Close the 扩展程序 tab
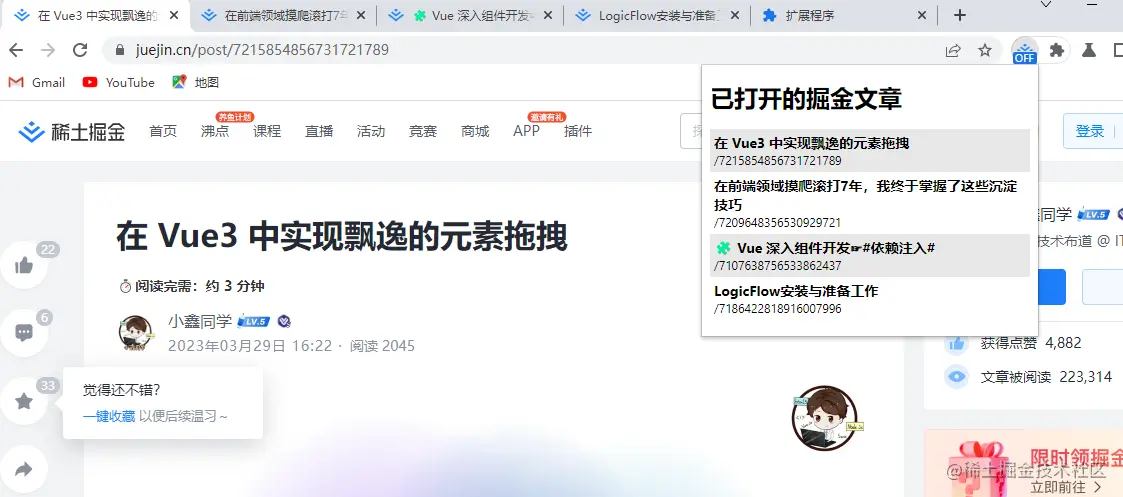Viewport: 1123px width, 497px height. point(922,15)
